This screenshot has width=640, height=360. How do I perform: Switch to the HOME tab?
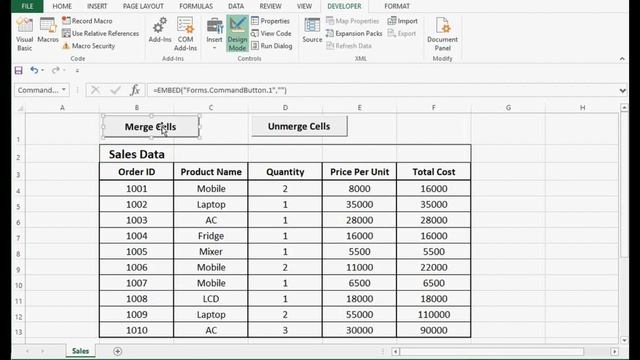[x=62, y=6]
